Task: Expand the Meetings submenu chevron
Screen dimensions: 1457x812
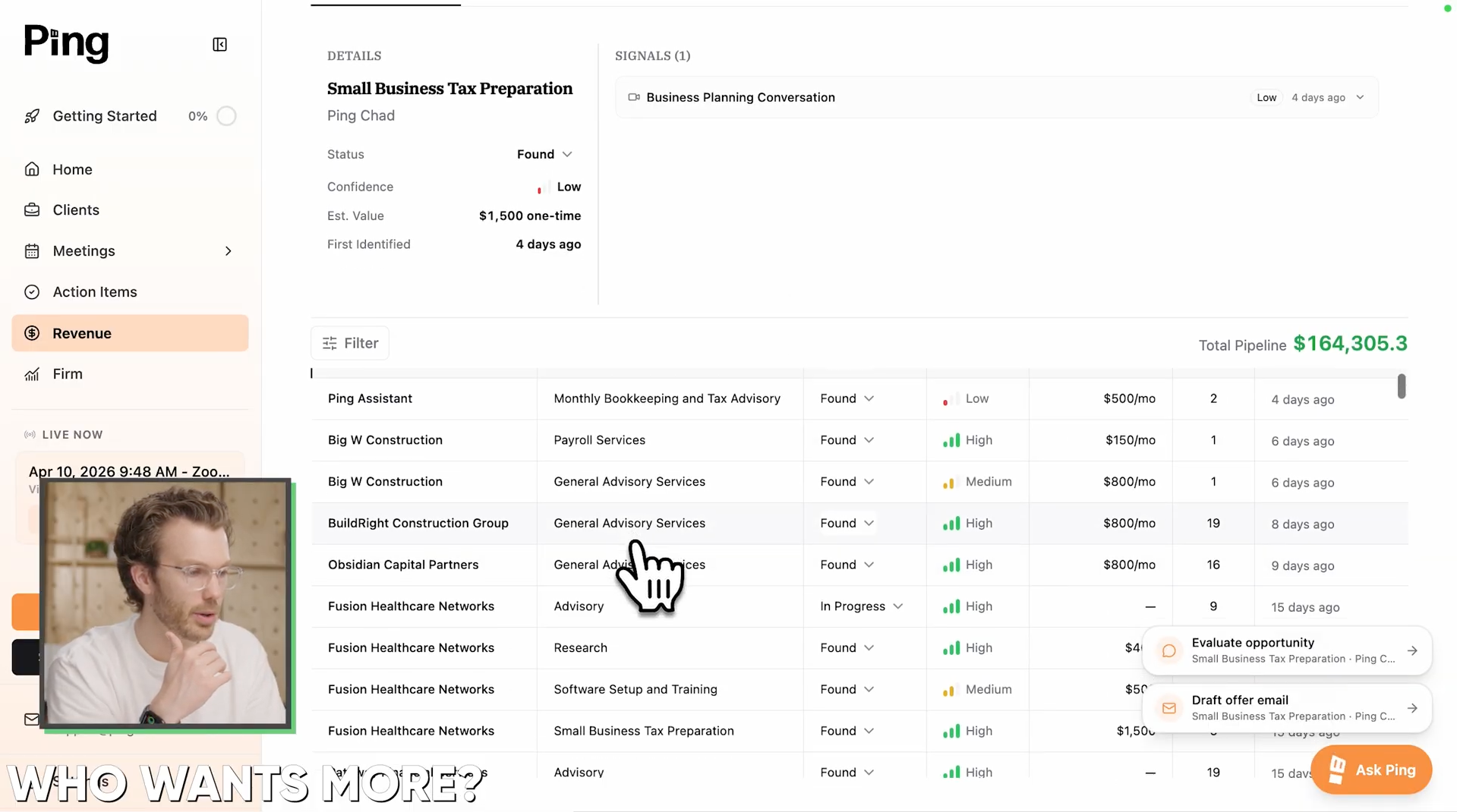Action: click(x=229, y=251)
